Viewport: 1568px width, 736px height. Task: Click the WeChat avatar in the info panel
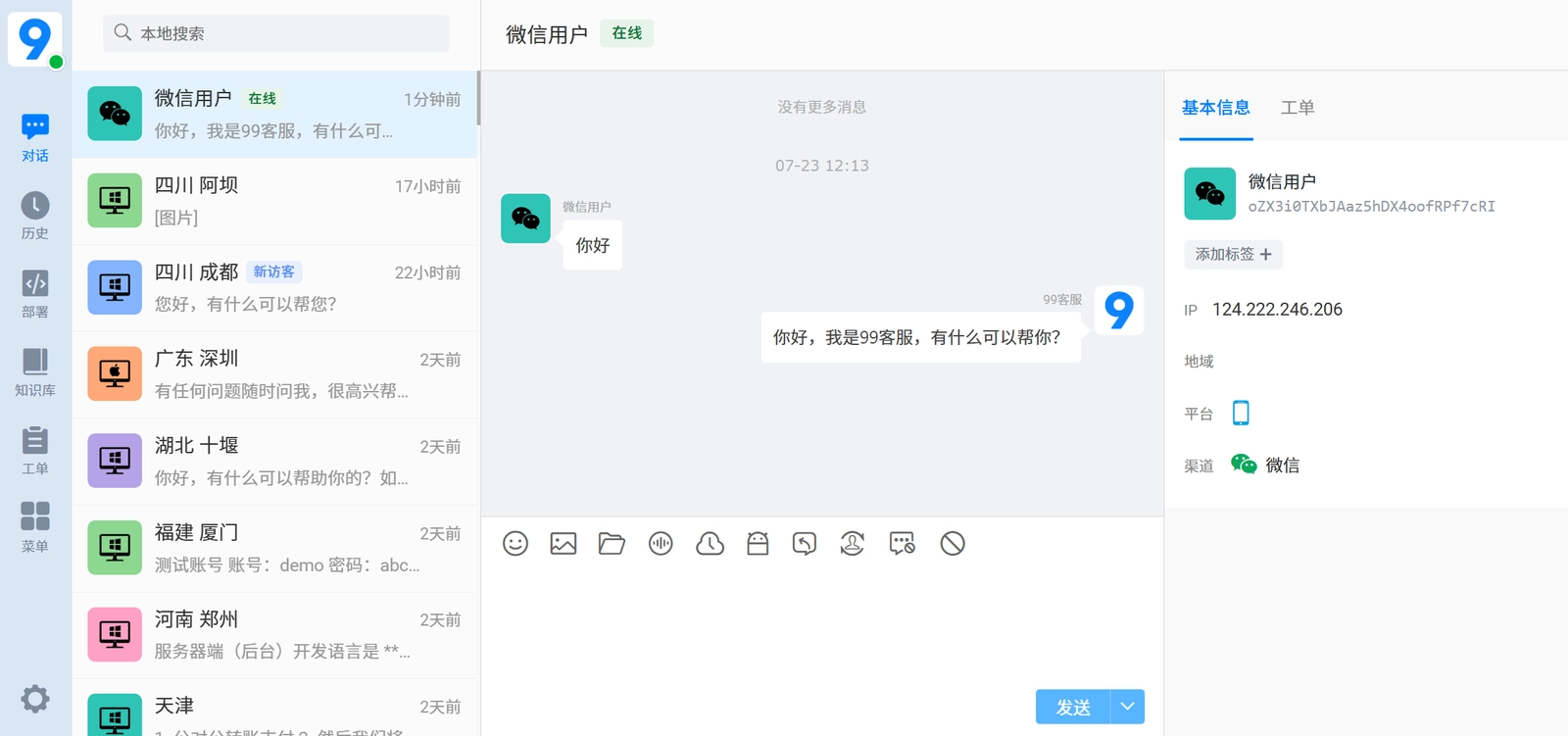(1209, 193)
